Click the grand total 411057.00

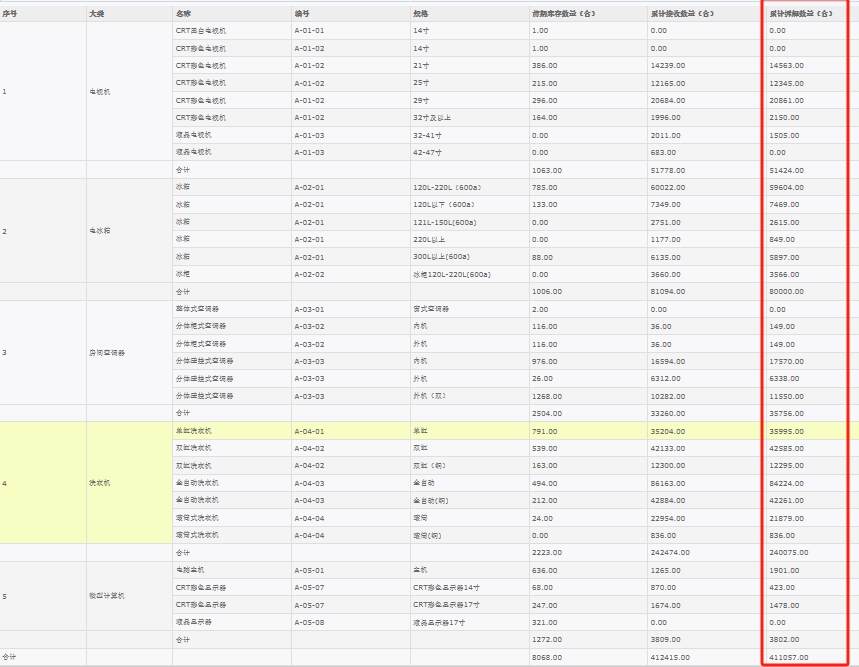click(x=788, y=657)
